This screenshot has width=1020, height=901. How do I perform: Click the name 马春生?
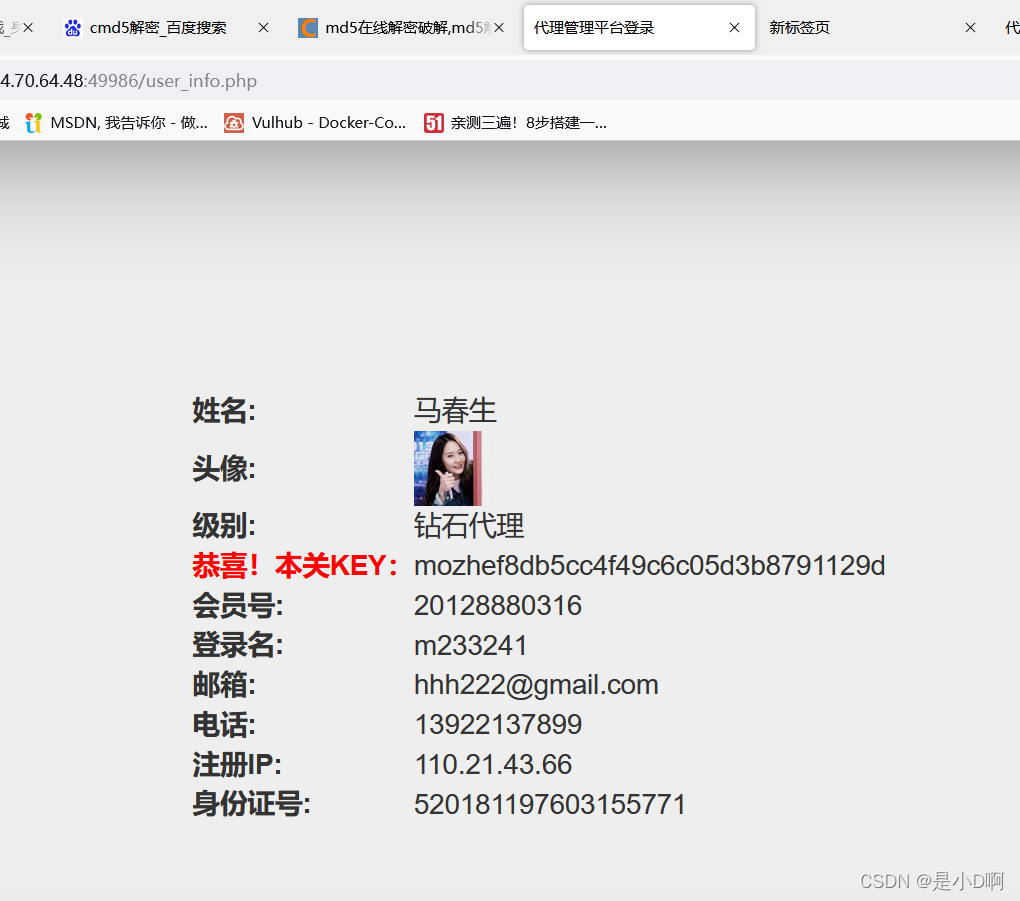(455, 411)
